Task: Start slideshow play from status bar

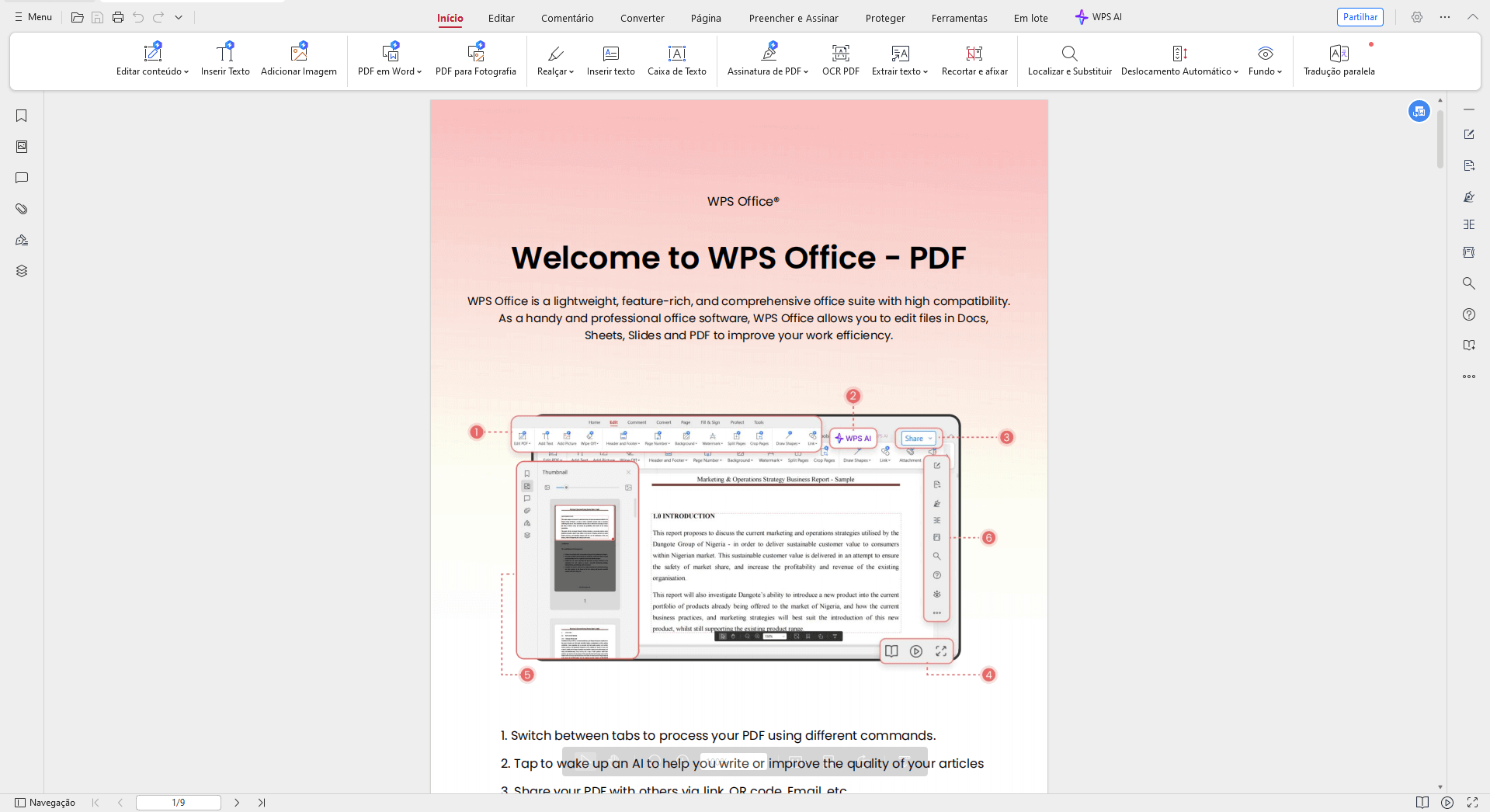Action: [x=1447, y=803]
